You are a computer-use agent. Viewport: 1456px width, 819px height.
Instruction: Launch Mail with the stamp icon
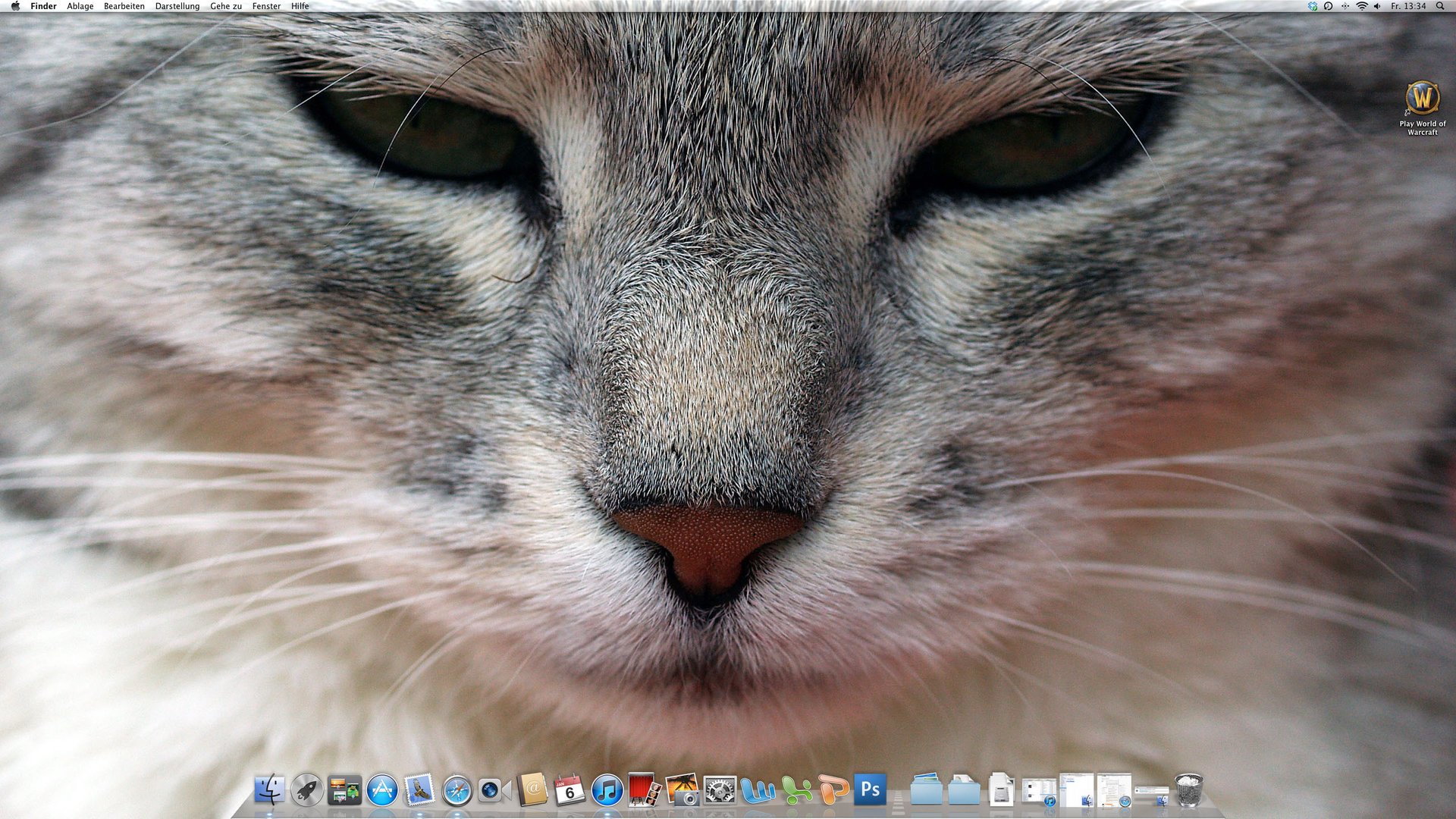click(x=419, y=790)
